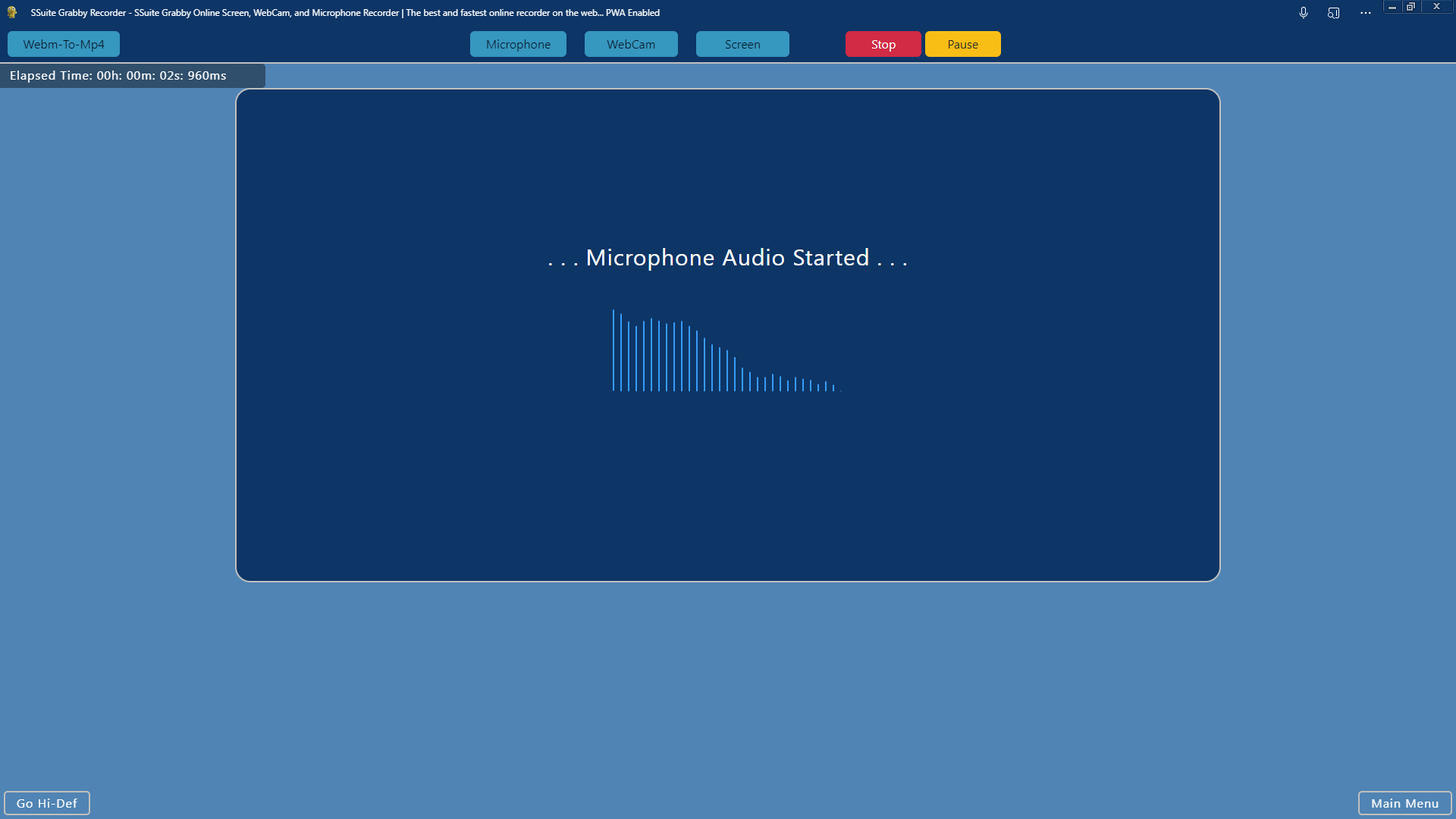Click the SSuite Grabby app icon
This screenshot has width=1456, height=819.
coord(12,12)
